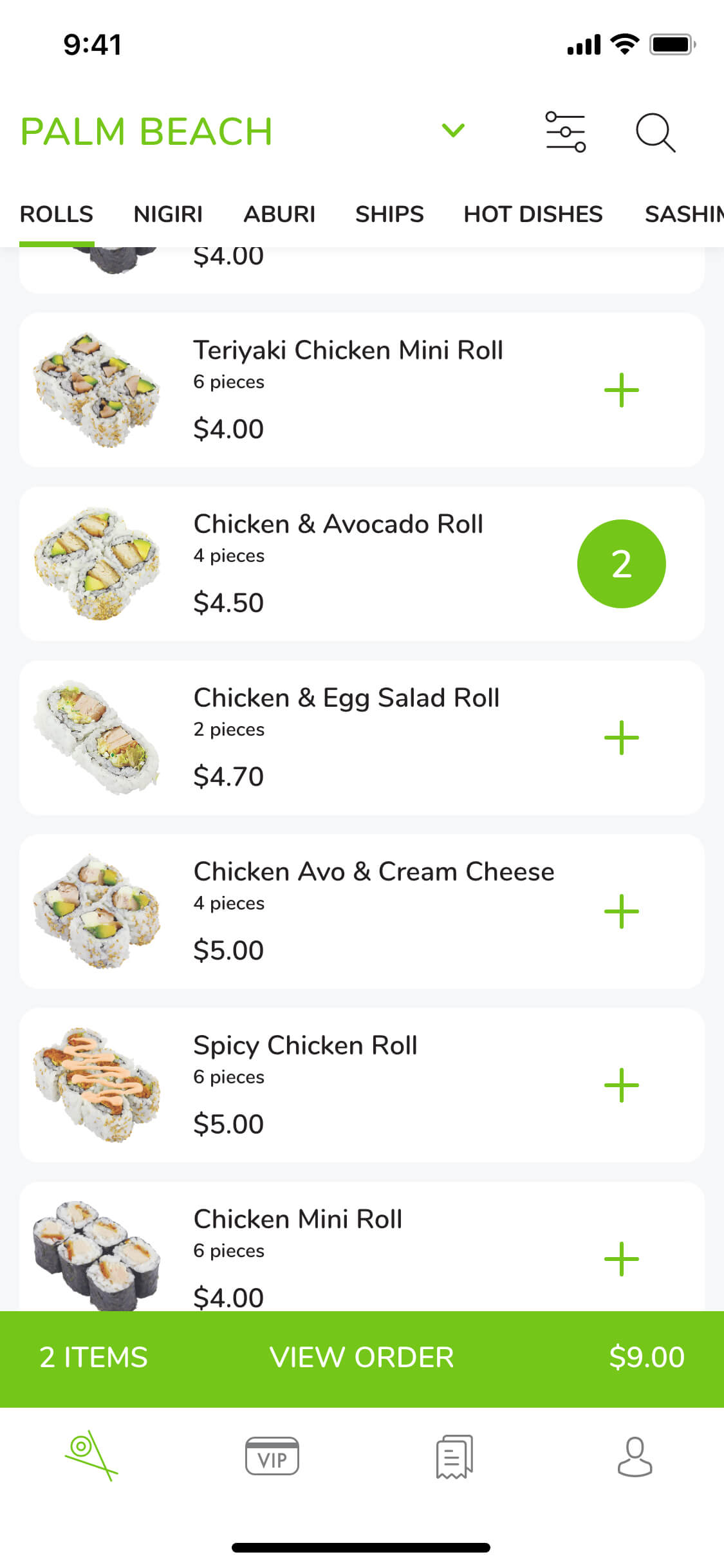The image size is (724, 1568).
Task: Add Teriyaki Chicken Mini Roll to order
Action: [621, 390]
